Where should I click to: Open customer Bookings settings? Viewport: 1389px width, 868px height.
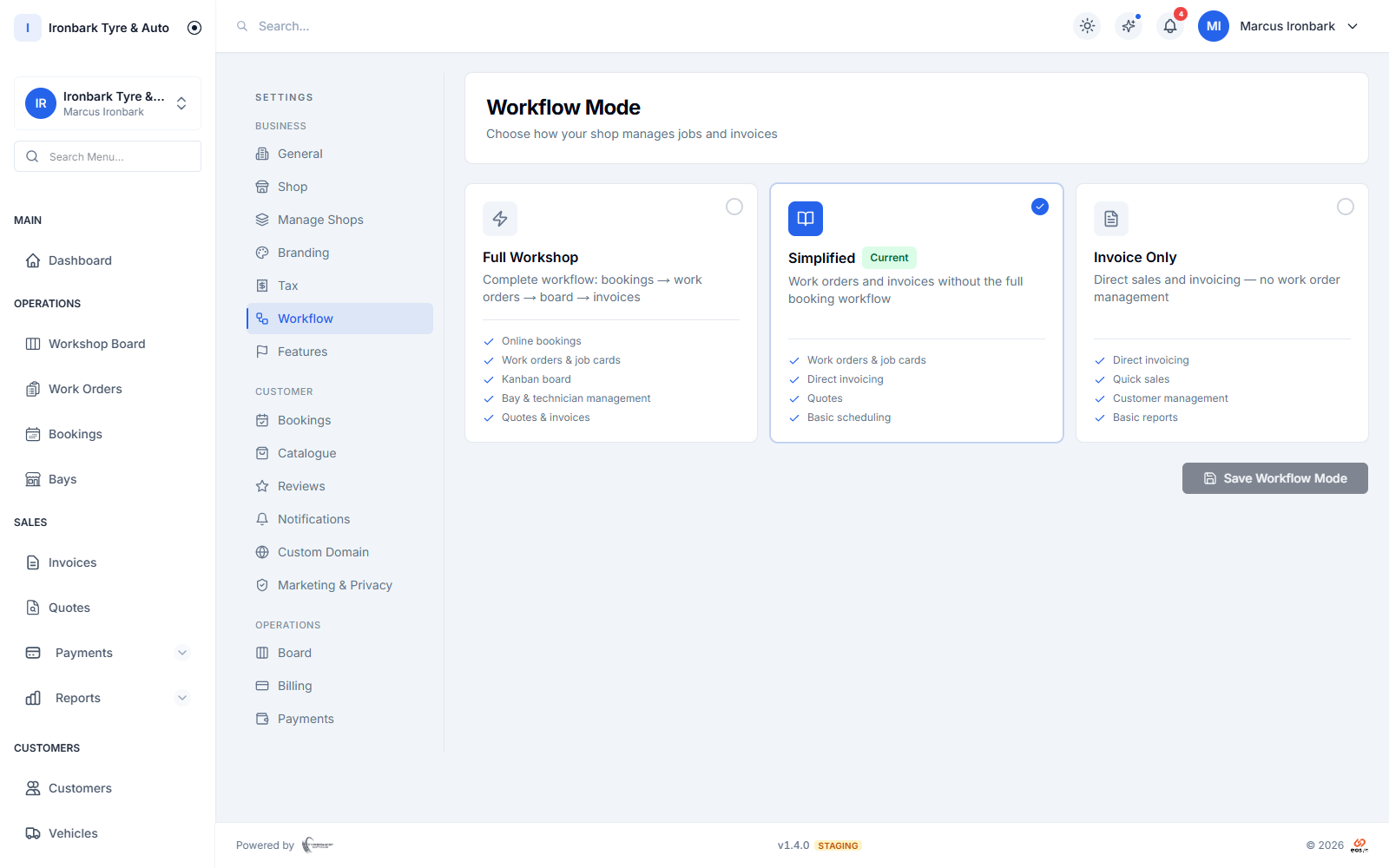(x=339, y=420)
